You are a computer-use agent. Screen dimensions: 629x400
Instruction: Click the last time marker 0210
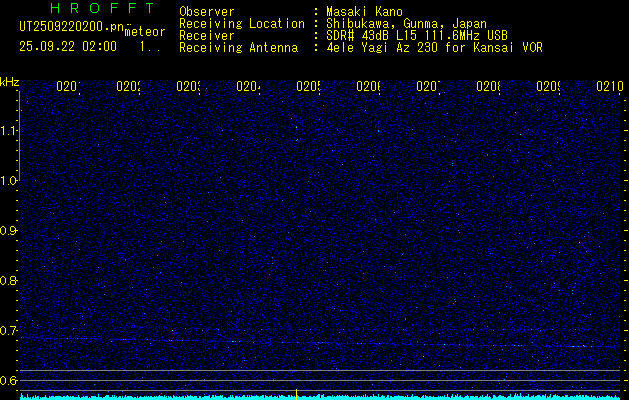609,87
